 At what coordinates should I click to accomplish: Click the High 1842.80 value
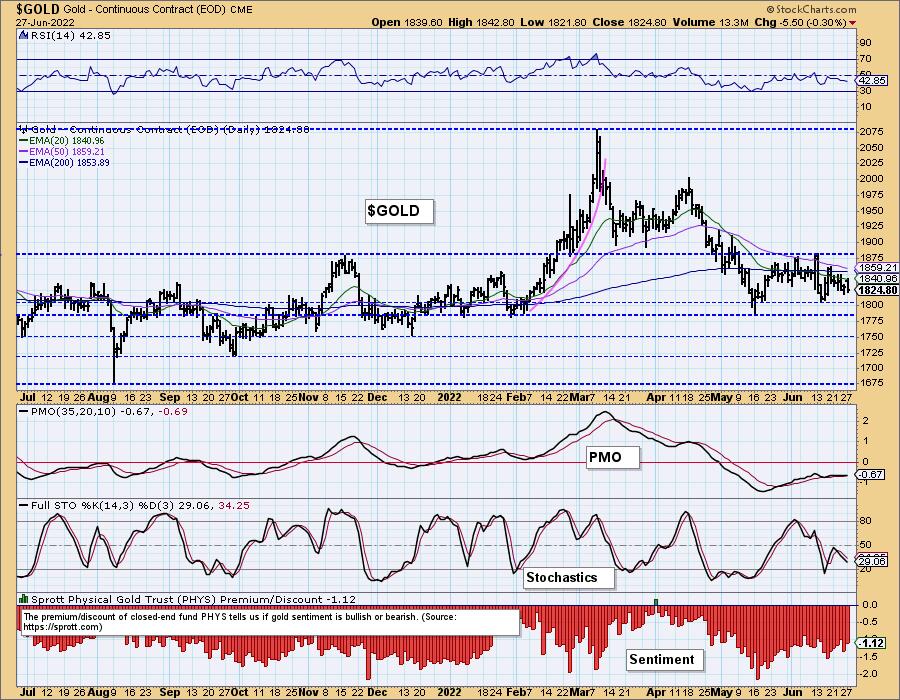[482, 22]
